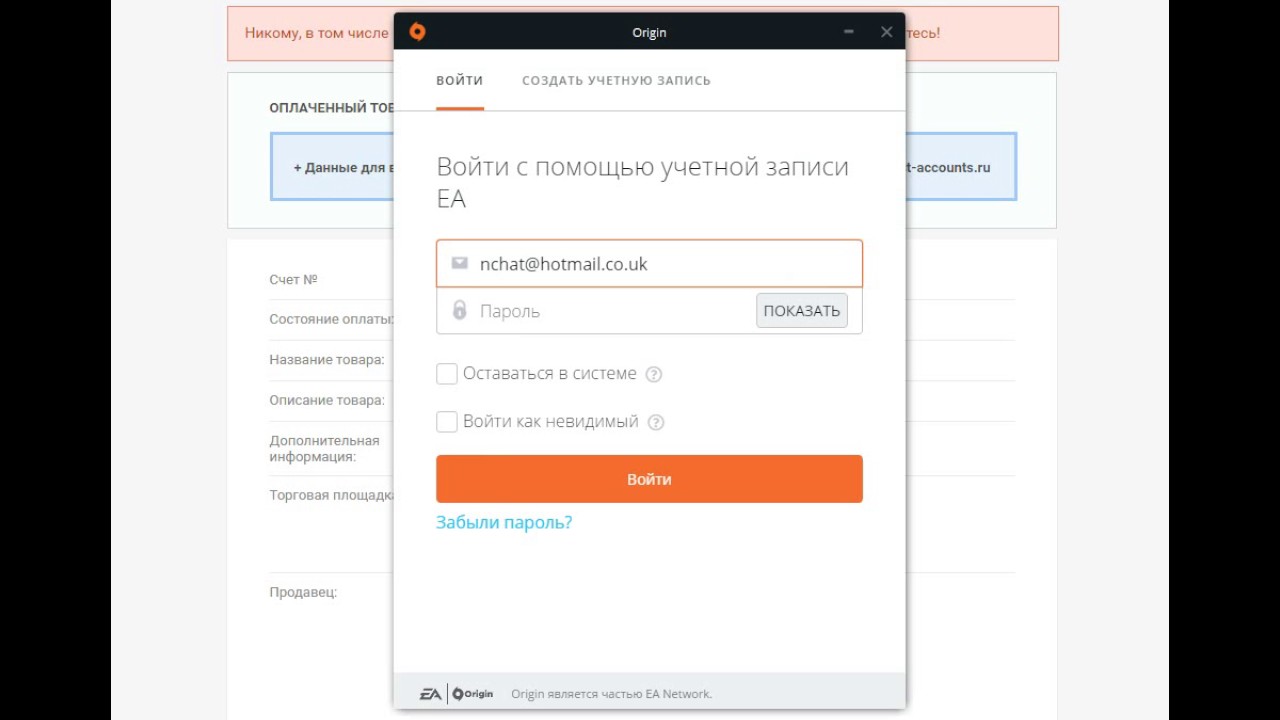Viewport: 1280px width, 720px height.
Task: Close the Origin login window
Action: [886, 32]
